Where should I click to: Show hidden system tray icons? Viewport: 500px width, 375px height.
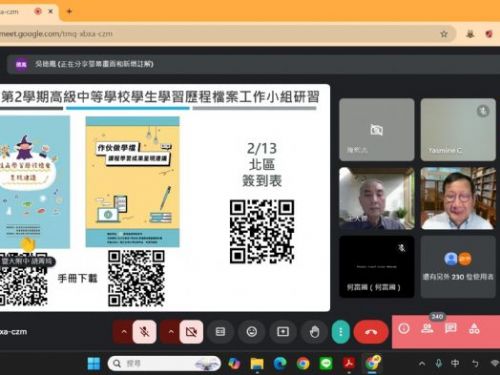click(x=422, y=363)
